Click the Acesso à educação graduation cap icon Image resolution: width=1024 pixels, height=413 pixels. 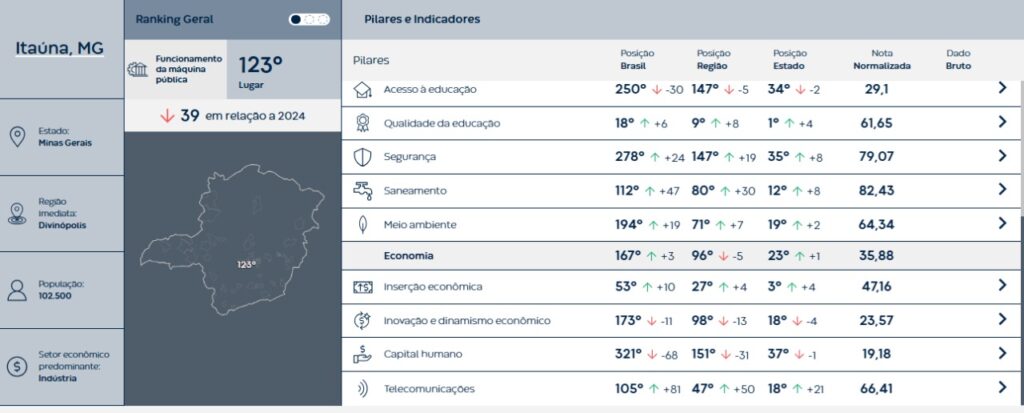[x=361, y=90]
